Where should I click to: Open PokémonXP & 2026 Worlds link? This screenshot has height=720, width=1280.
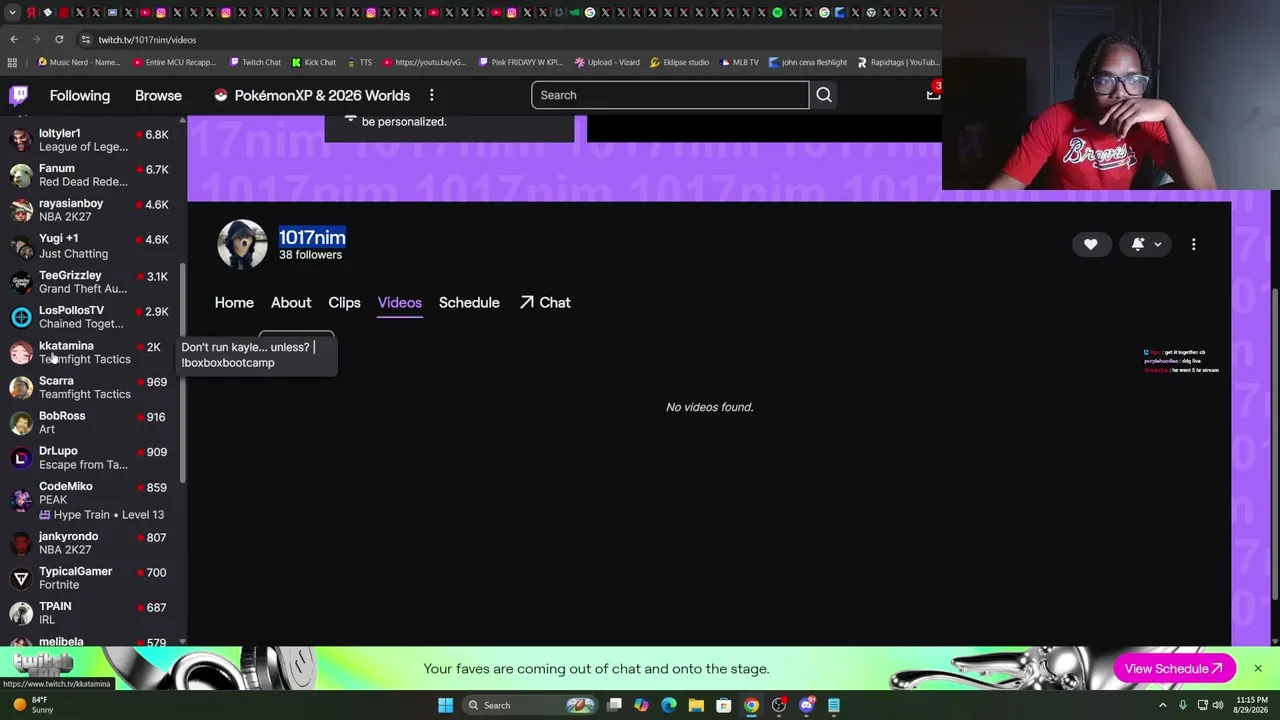tap(312, 95)
